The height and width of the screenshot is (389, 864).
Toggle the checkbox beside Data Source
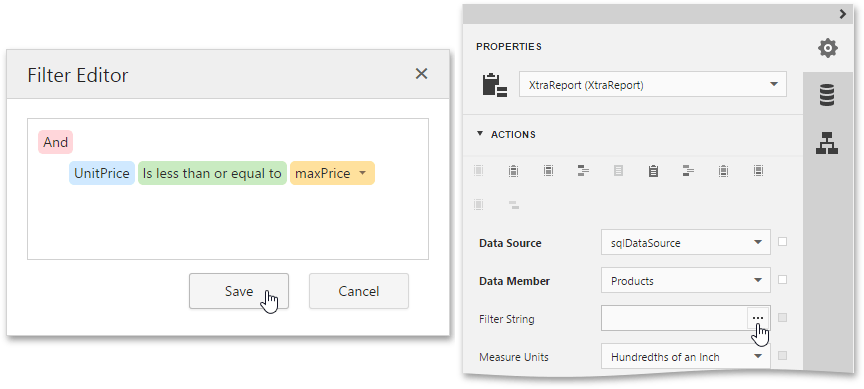click(x=782, y=242)
